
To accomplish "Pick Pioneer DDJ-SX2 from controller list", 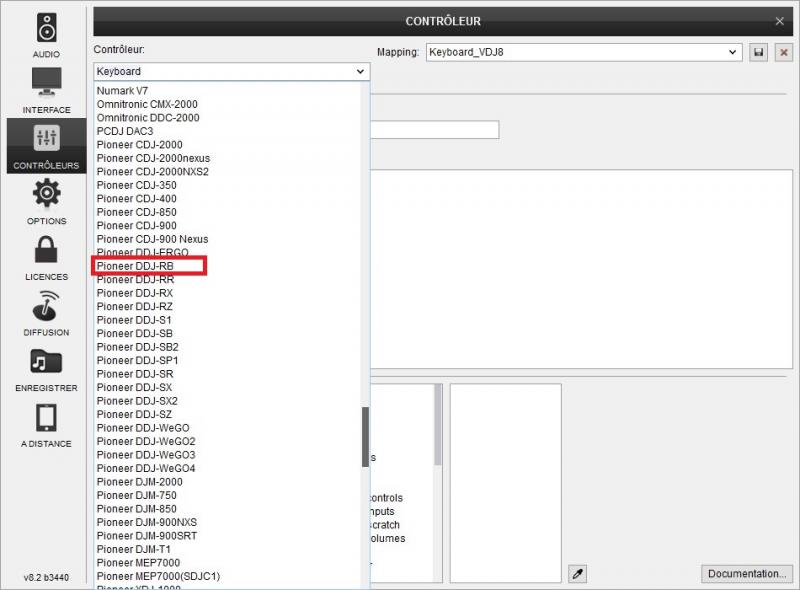I will point(137,401).
